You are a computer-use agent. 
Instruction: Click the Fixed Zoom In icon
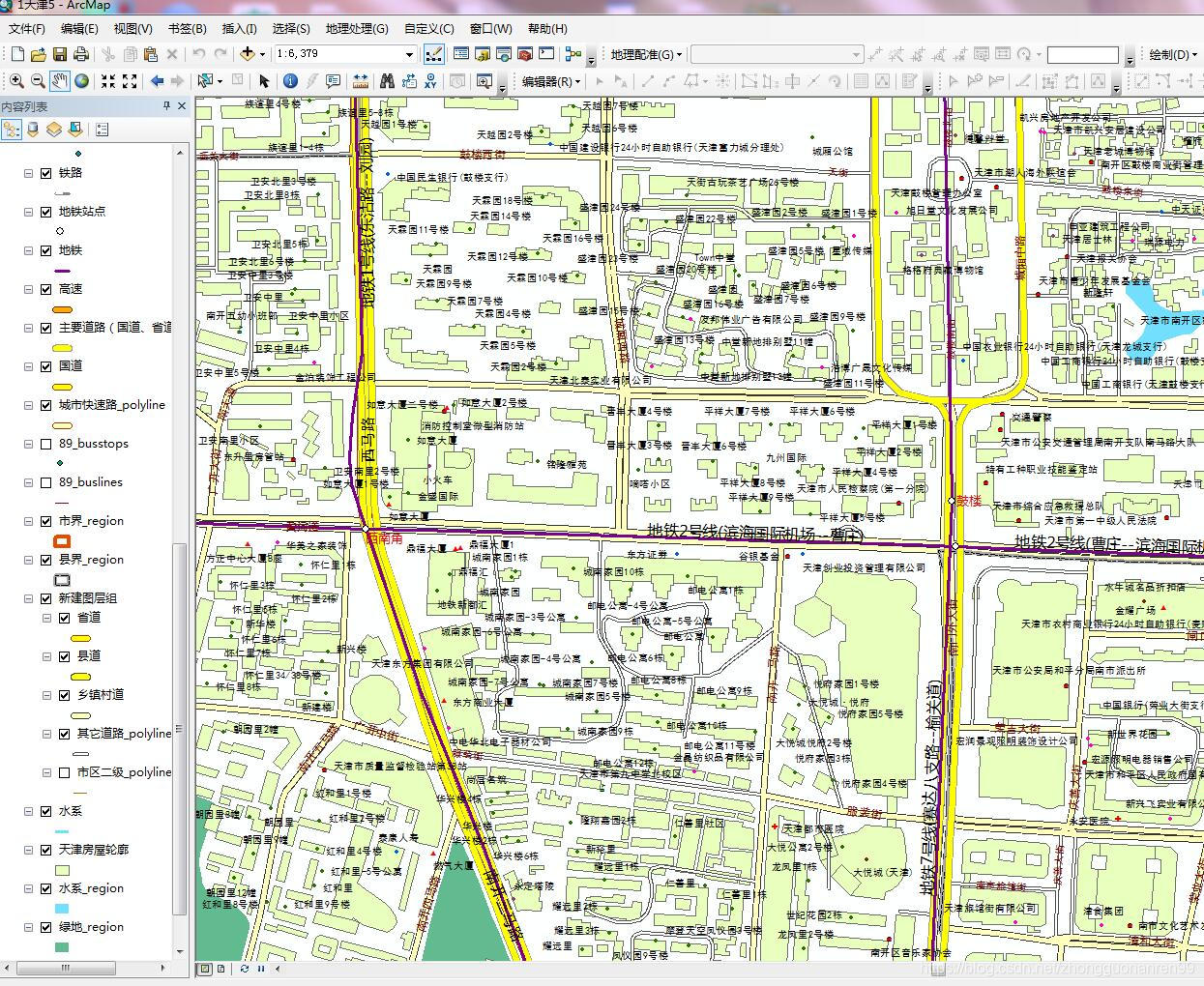coord(108,81)
